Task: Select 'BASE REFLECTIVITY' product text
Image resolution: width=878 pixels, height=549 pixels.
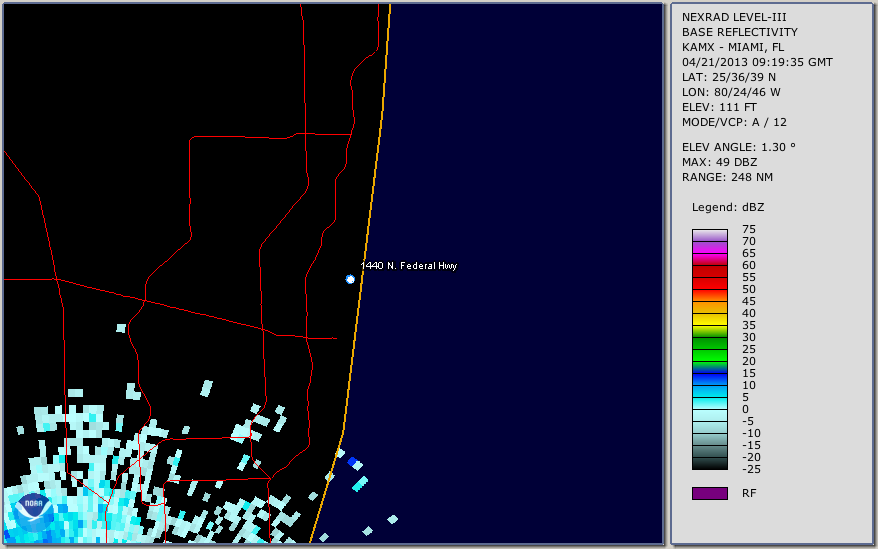Action: pos(740,32)
